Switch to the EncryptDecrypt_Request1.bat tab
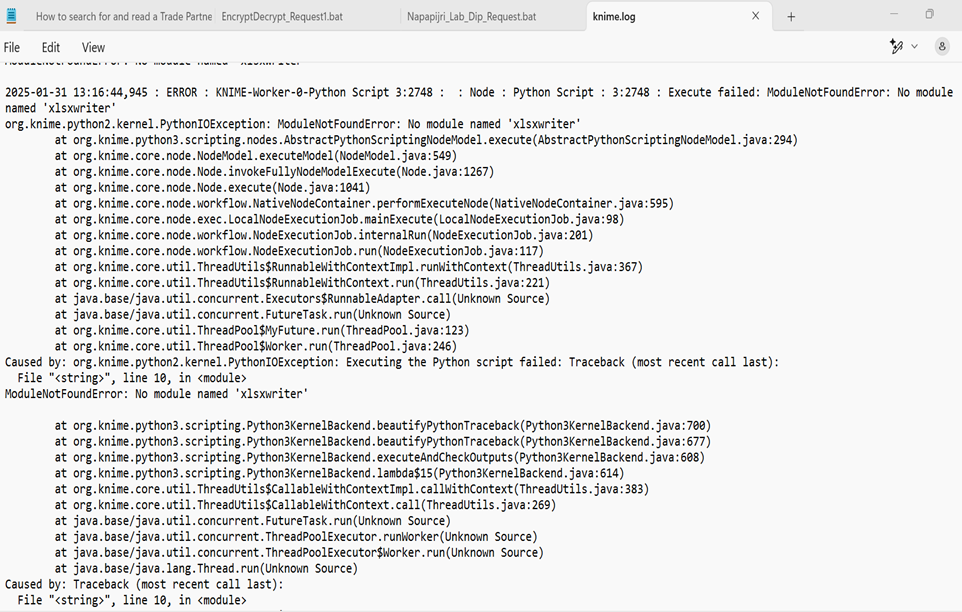 click(282, 17)
